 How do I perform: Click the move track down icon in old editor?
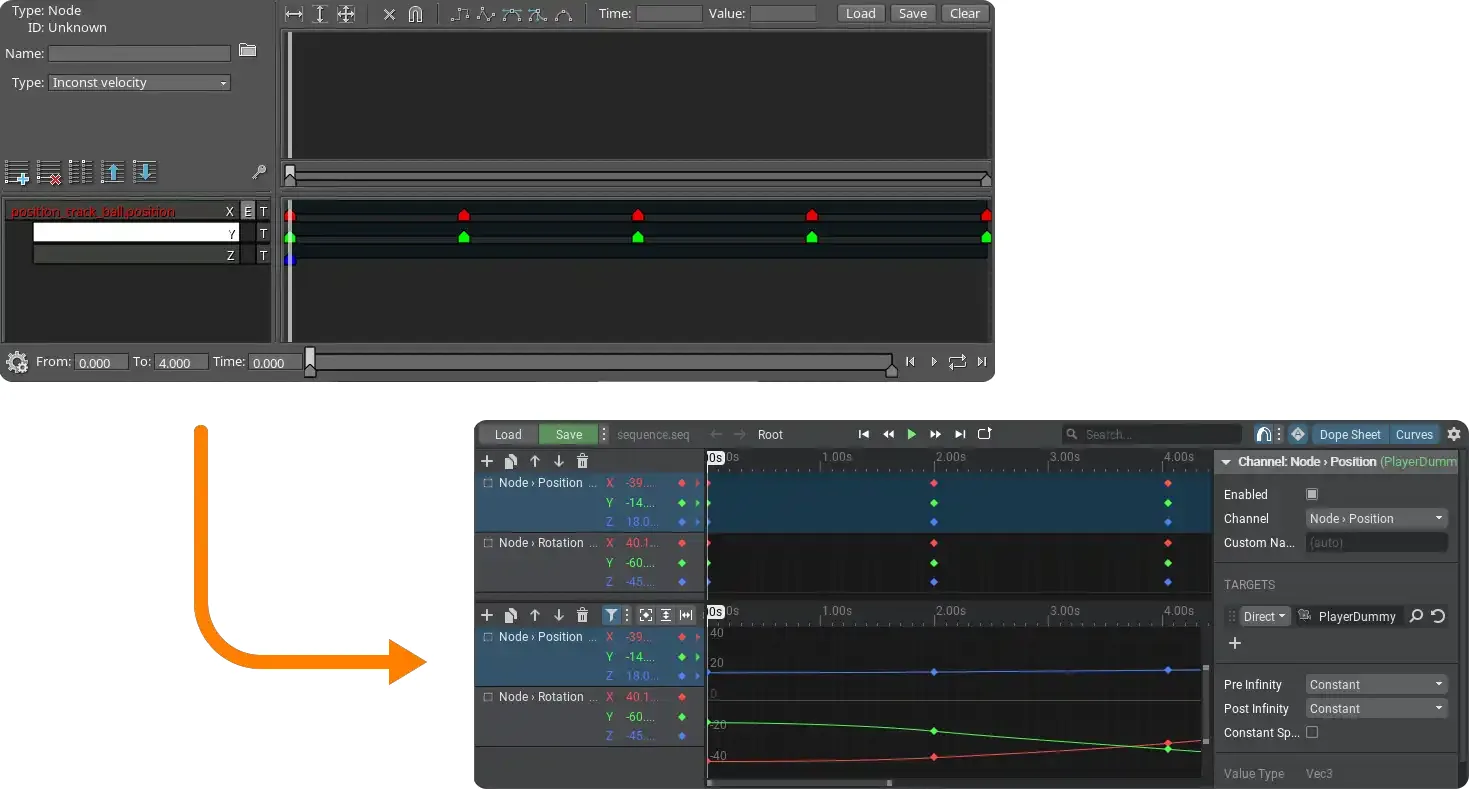pyautogui.click(x=145, y=172)
